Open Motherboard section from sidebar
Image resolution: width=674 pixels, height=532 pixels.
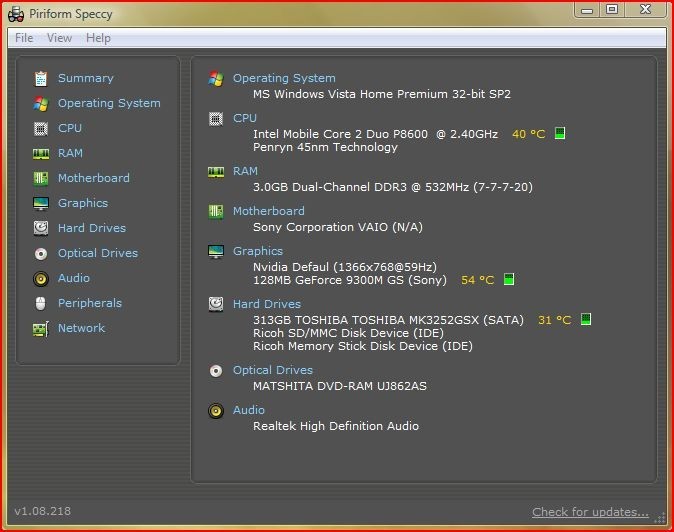(x=94, y=178)
